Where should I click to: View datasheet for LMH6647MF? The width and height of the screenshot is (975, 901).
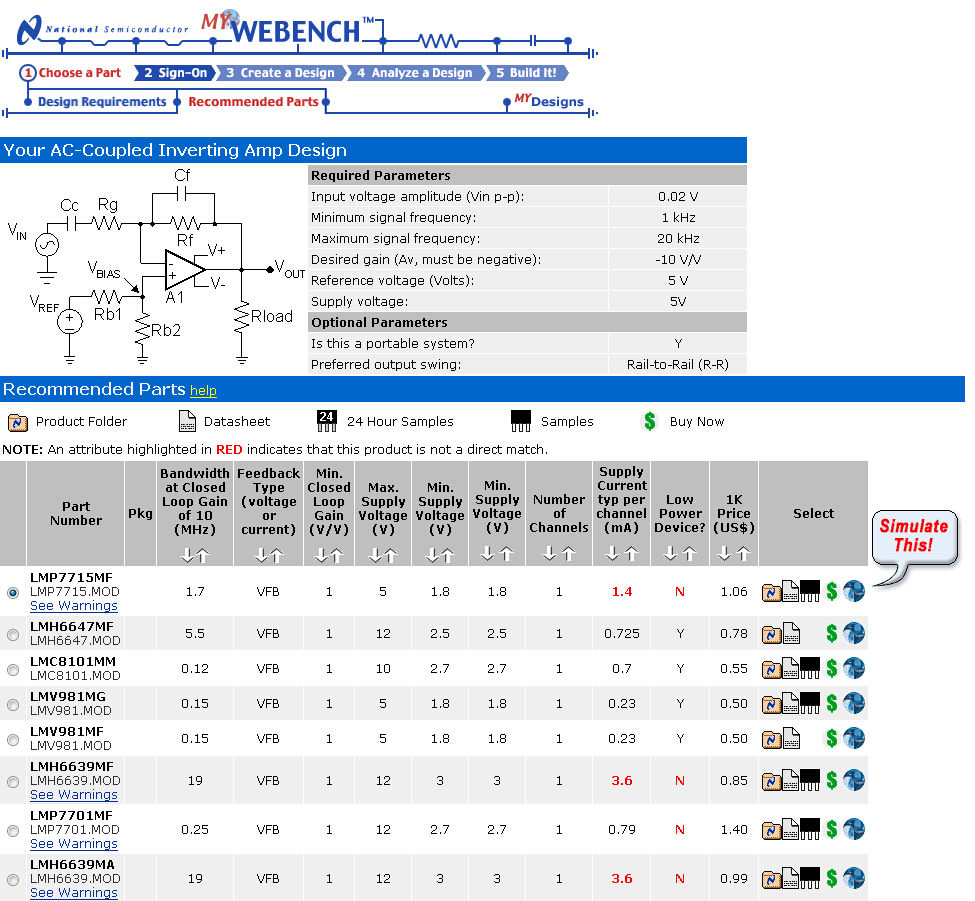pos(790,634)
